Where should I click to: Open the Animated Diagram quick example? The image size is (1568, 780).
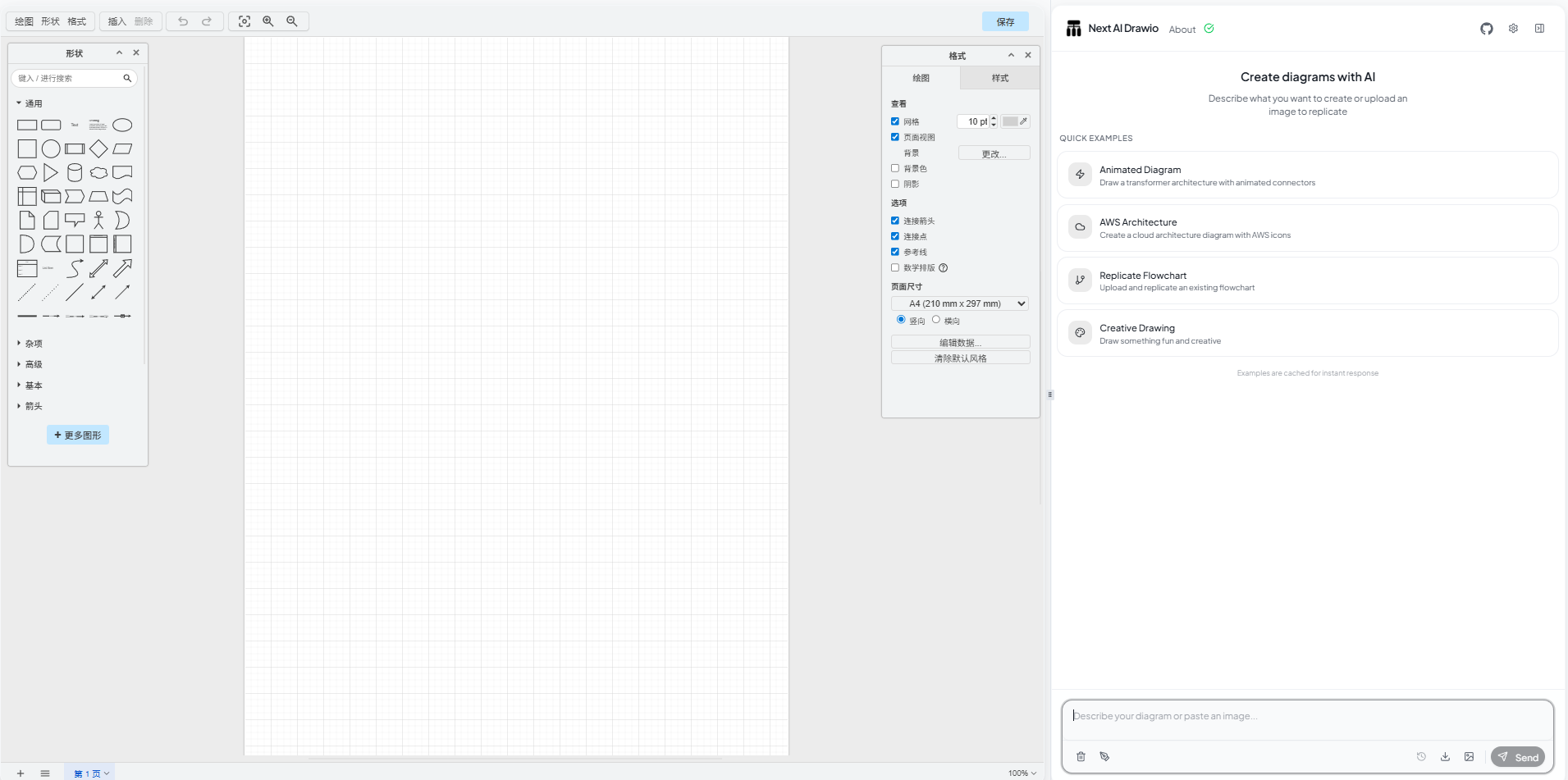point(1306,175)
